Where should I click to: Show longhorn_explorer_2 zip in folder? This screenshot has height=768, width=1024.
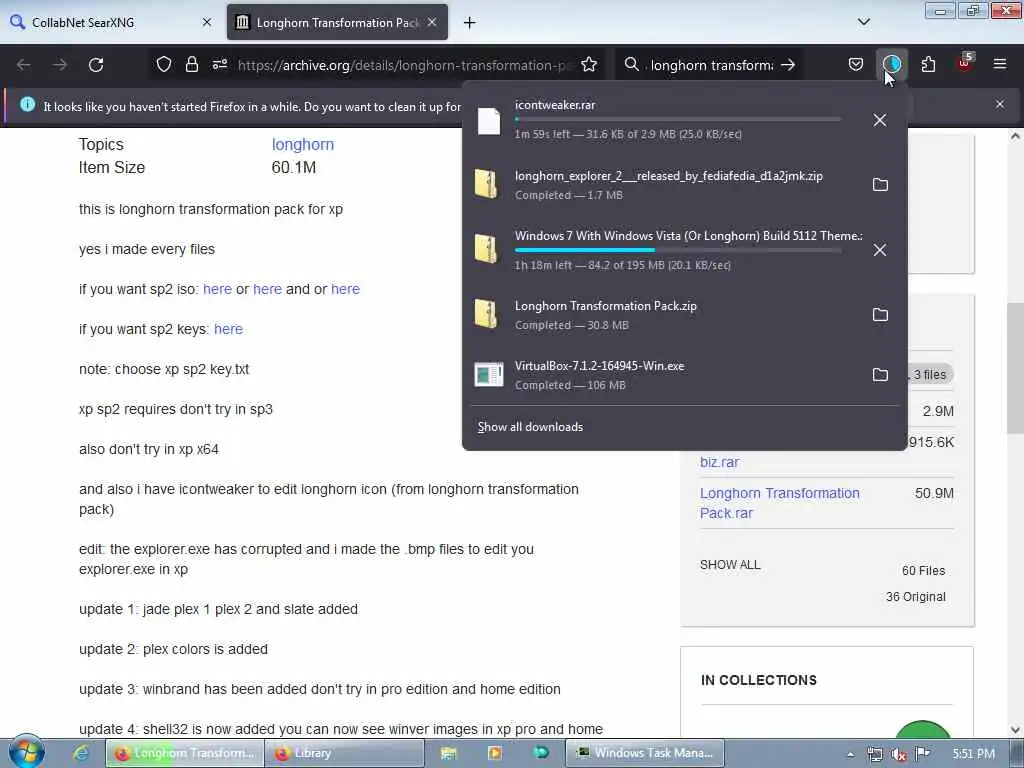[880, 185]
